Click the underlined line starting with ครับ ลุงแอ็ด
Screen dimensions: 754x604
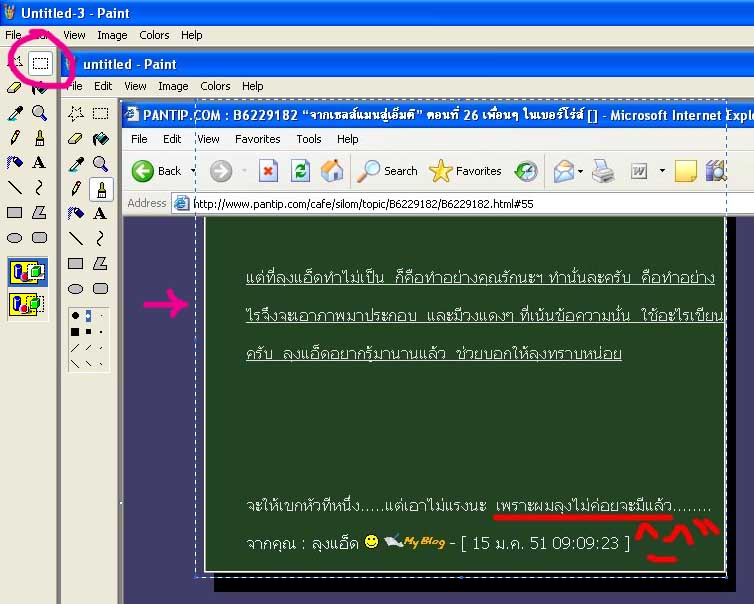(433, 353)
